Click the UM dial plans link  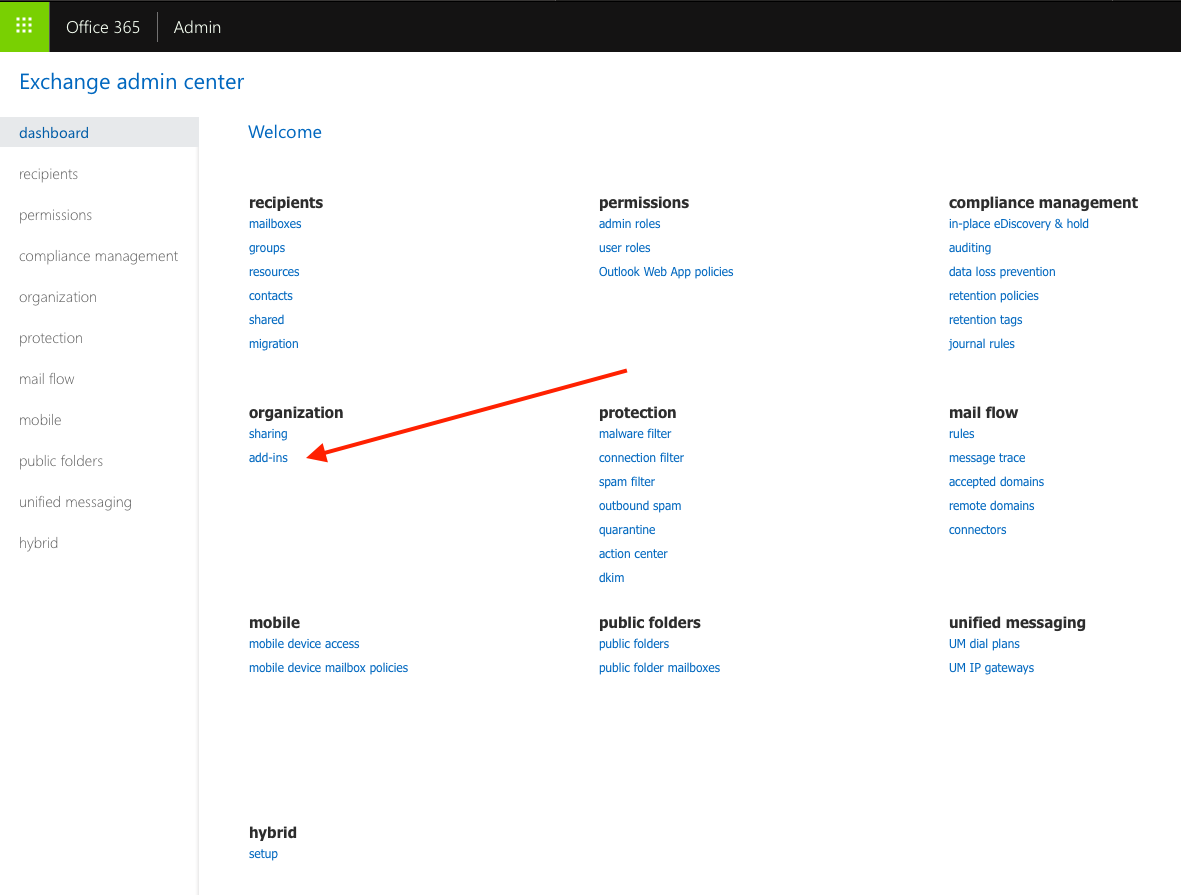click(x=984, y=644)
